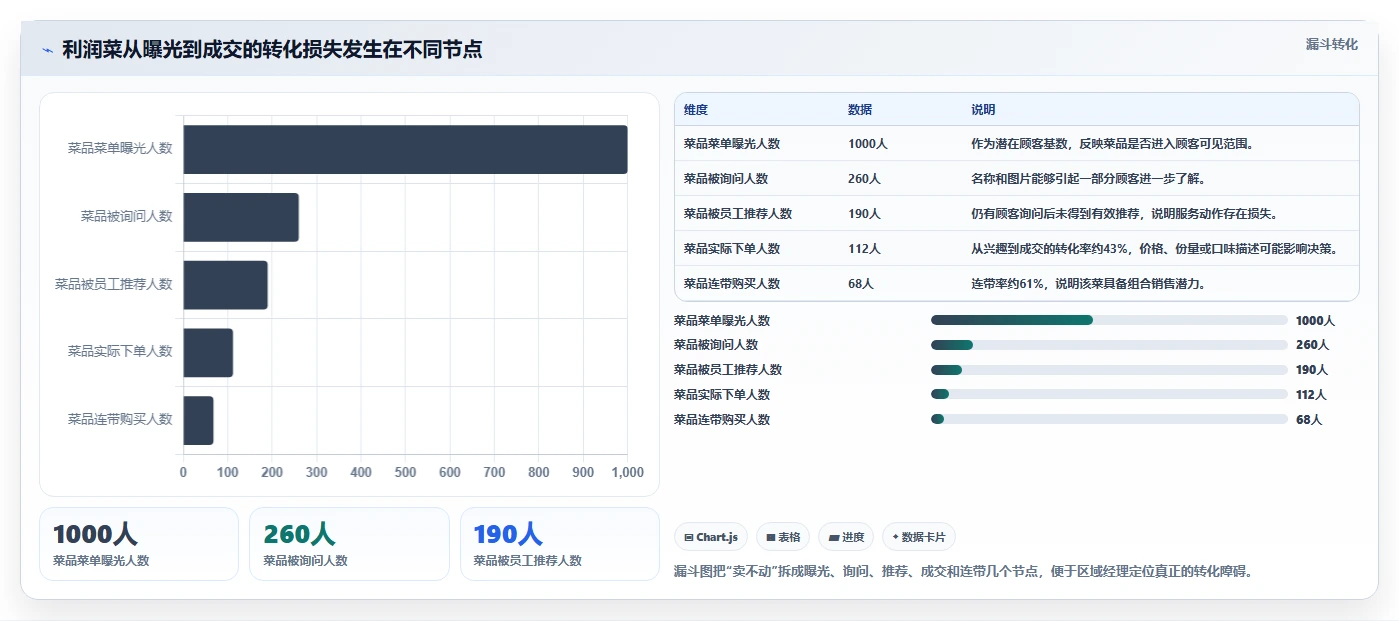Click the 说明 column header
1399x621 pixels.
point(983,109)
